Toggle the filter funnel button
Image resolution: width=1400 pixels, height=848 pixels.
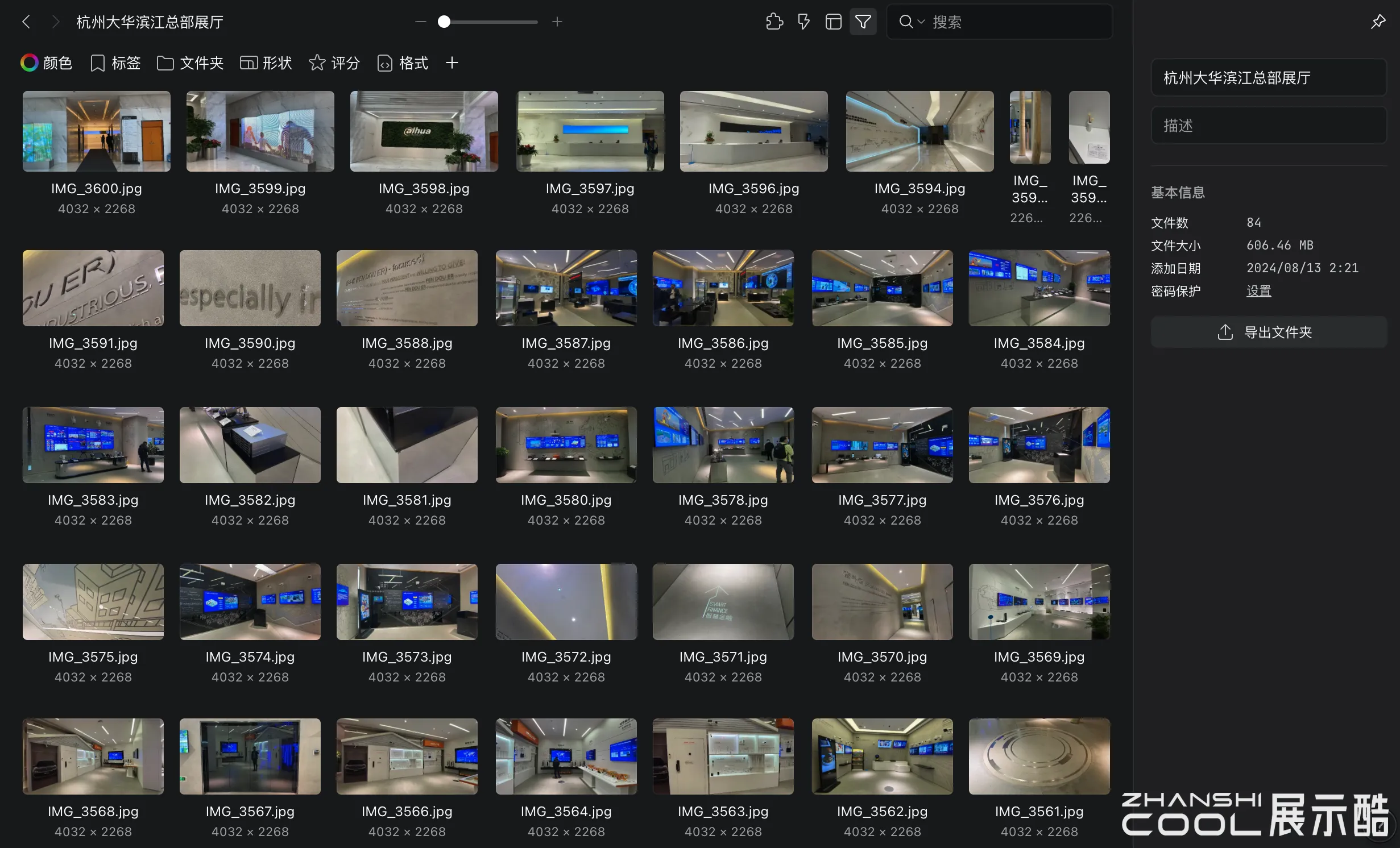[x=863, y=22]
